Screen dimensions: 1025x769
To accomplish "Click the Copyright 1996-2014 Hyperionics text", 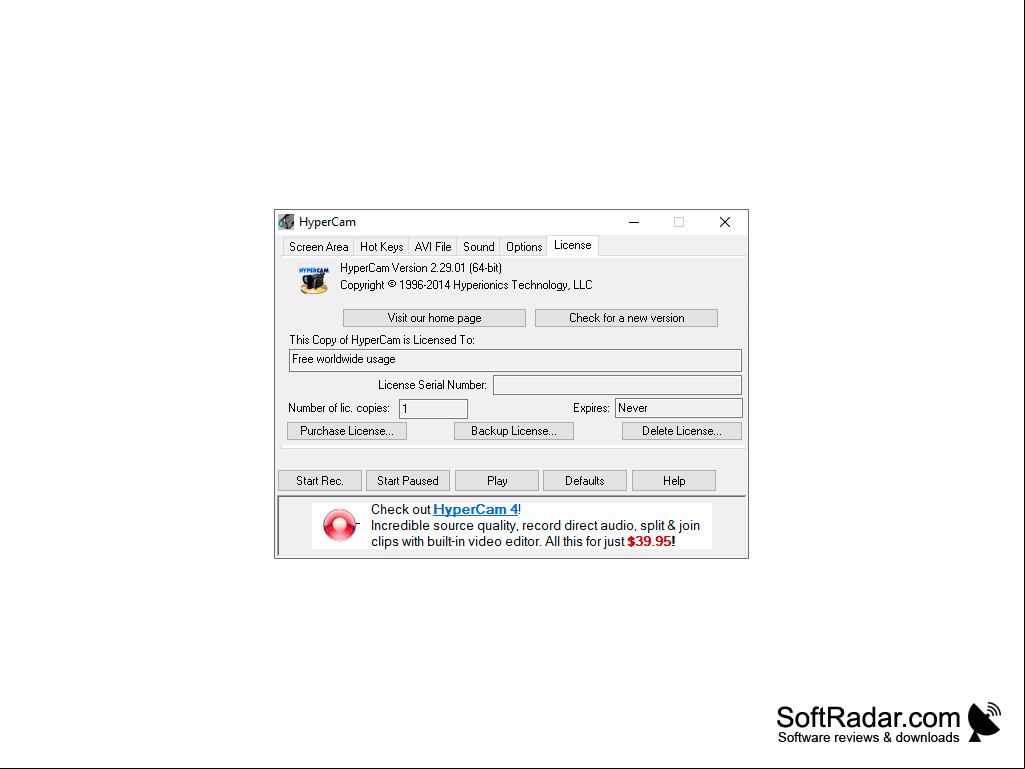I will [x=466, y=285].
